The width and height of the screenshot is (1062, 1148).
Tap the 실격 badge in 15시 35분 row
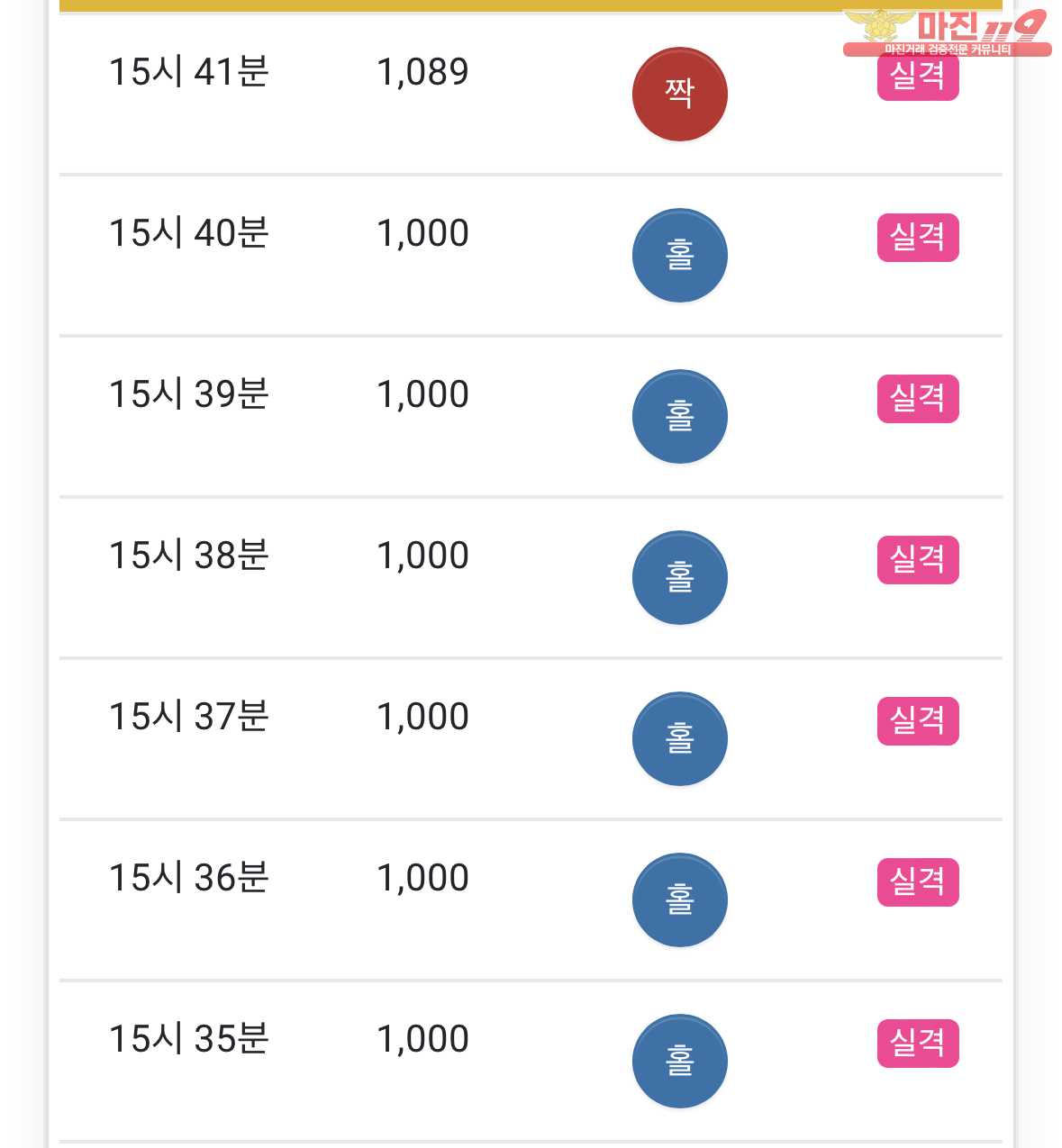(918, 1044)
